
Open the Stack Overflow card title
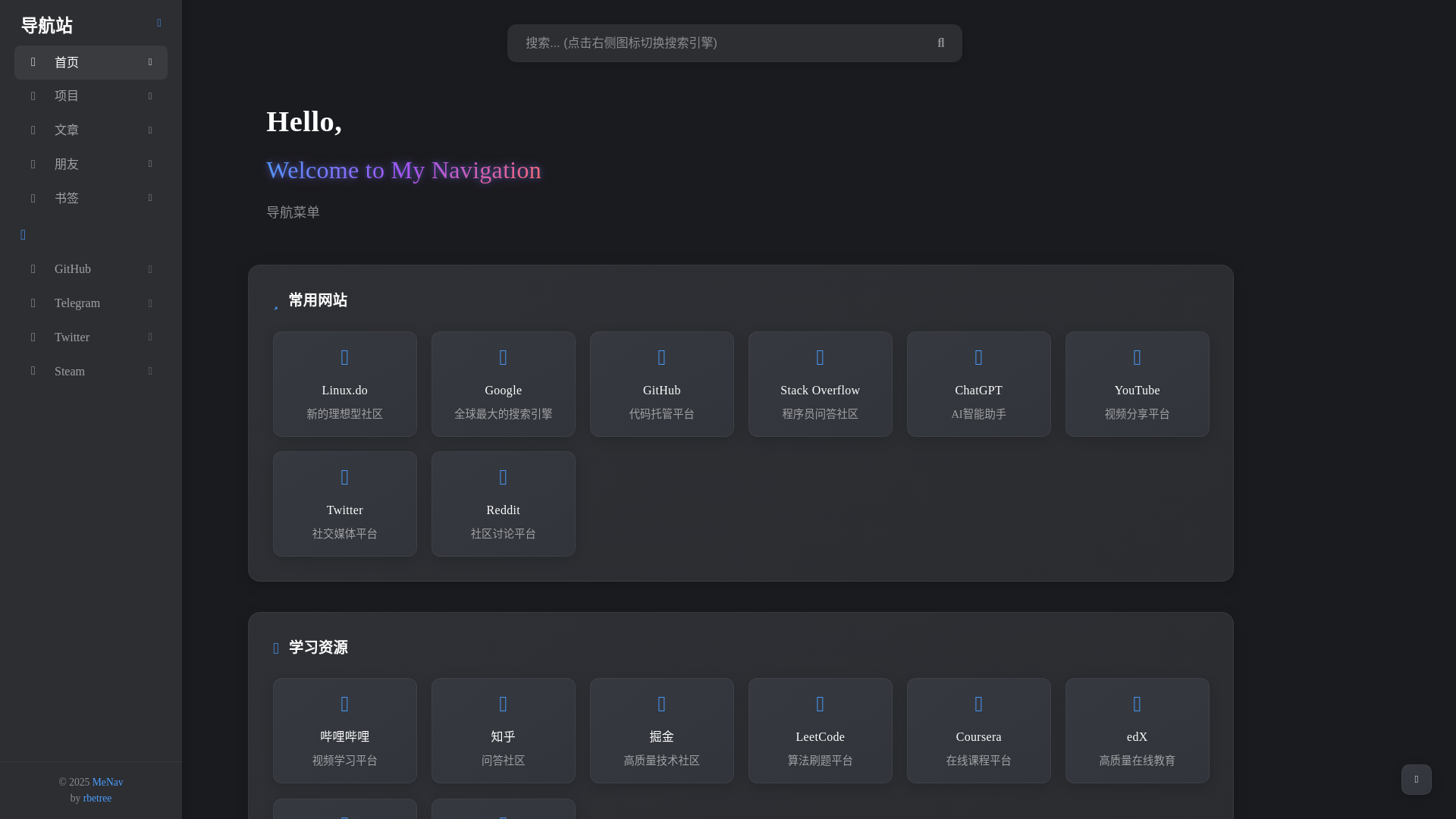821,391
